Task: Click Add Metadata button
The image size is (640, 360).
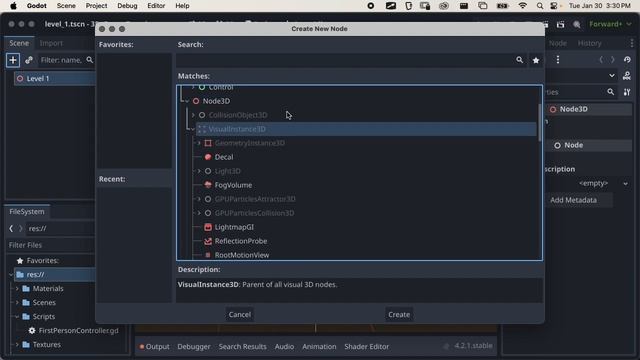Action: tap(573, 200)
